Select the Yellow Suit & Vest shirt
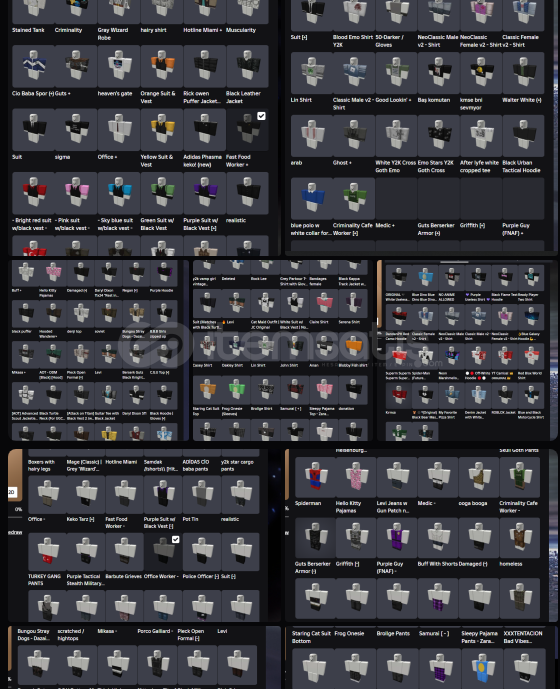This screenshot has height=689, width=560. click(x=162, y=130)
